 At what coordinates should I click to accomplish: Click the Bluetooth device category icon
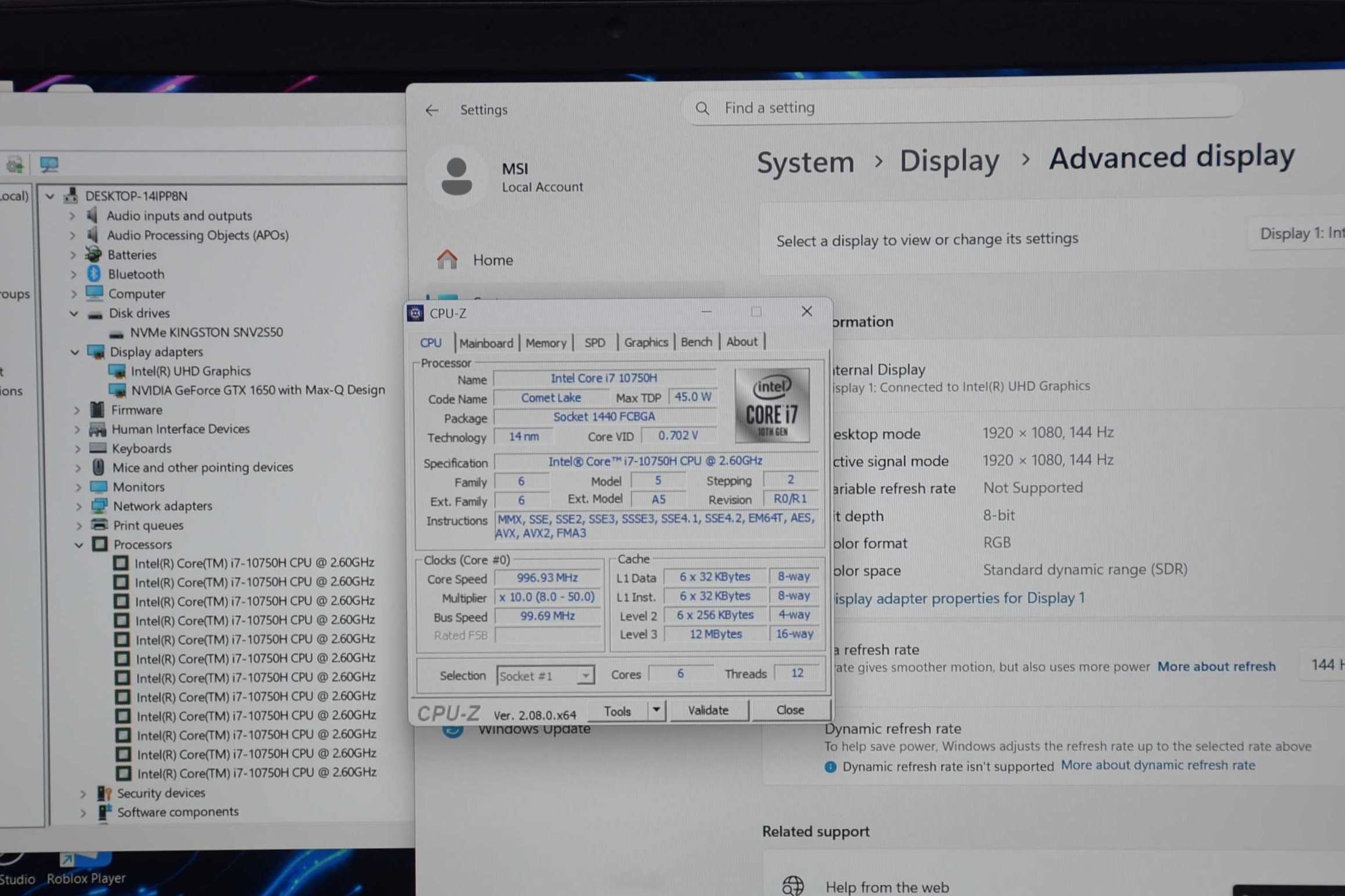coord(93,274)
